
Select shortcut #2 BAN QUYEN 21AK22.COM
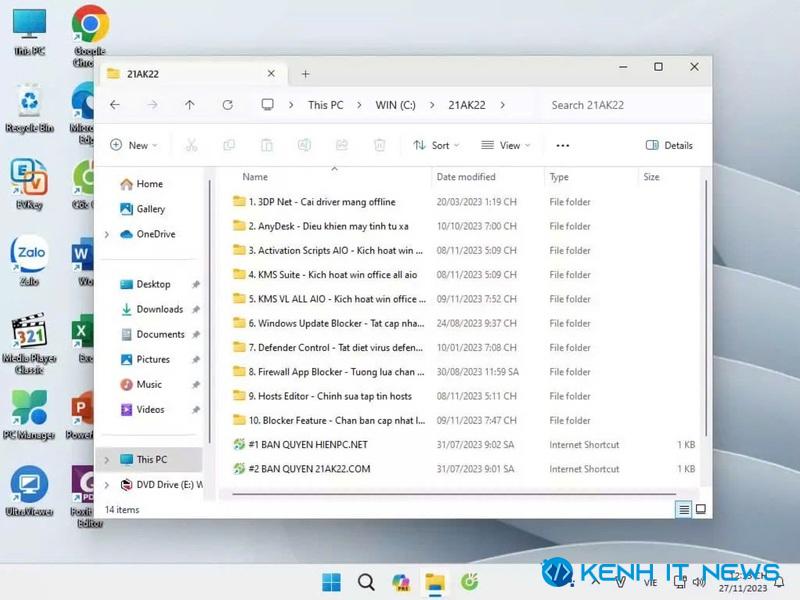(x=302, y=469)
